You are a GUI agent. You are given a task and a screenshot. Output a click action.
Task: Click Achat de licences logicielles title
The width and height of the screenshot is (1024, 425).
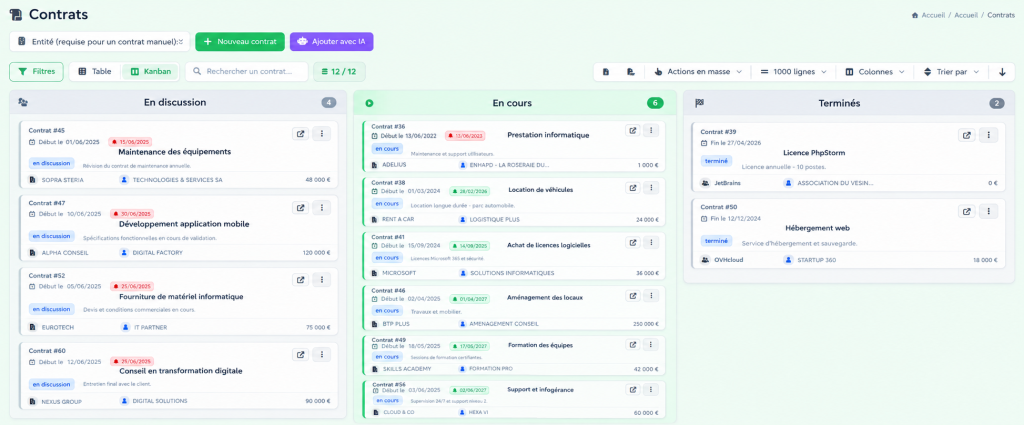(548, 245)
